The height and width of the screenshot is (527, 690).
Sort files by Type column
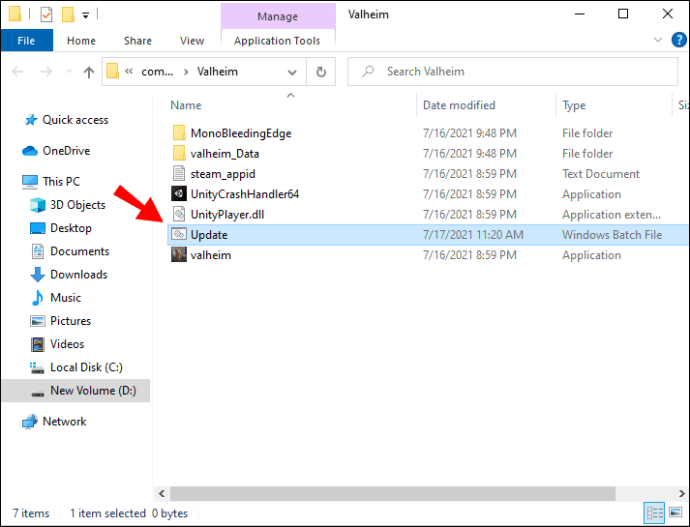574,105
